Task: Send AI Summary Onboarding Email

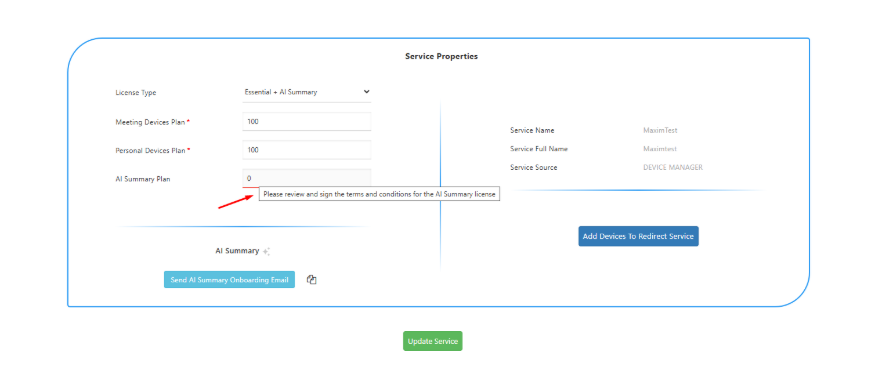Action: point(229,280)
